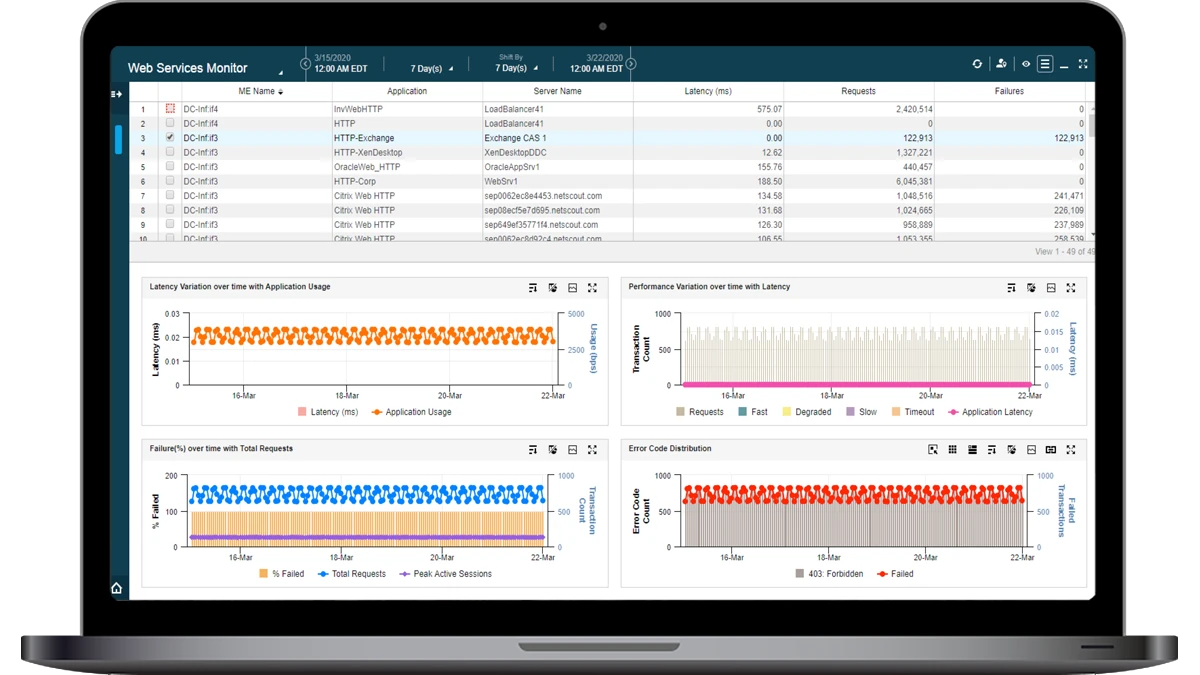This screenshot has width=1200, height=675.
Task: Click split view icon on Performance Variation panel
Action: [1051, 288]
